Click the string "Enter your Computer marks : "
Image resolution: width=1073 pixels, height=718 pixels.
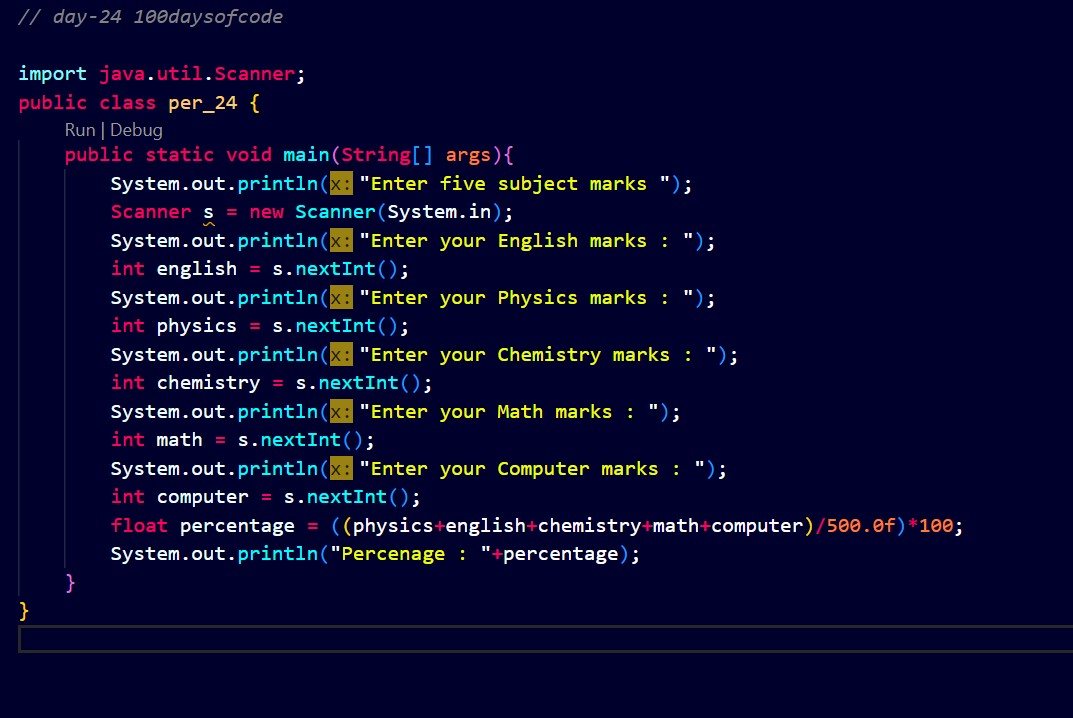click(532, 468)
